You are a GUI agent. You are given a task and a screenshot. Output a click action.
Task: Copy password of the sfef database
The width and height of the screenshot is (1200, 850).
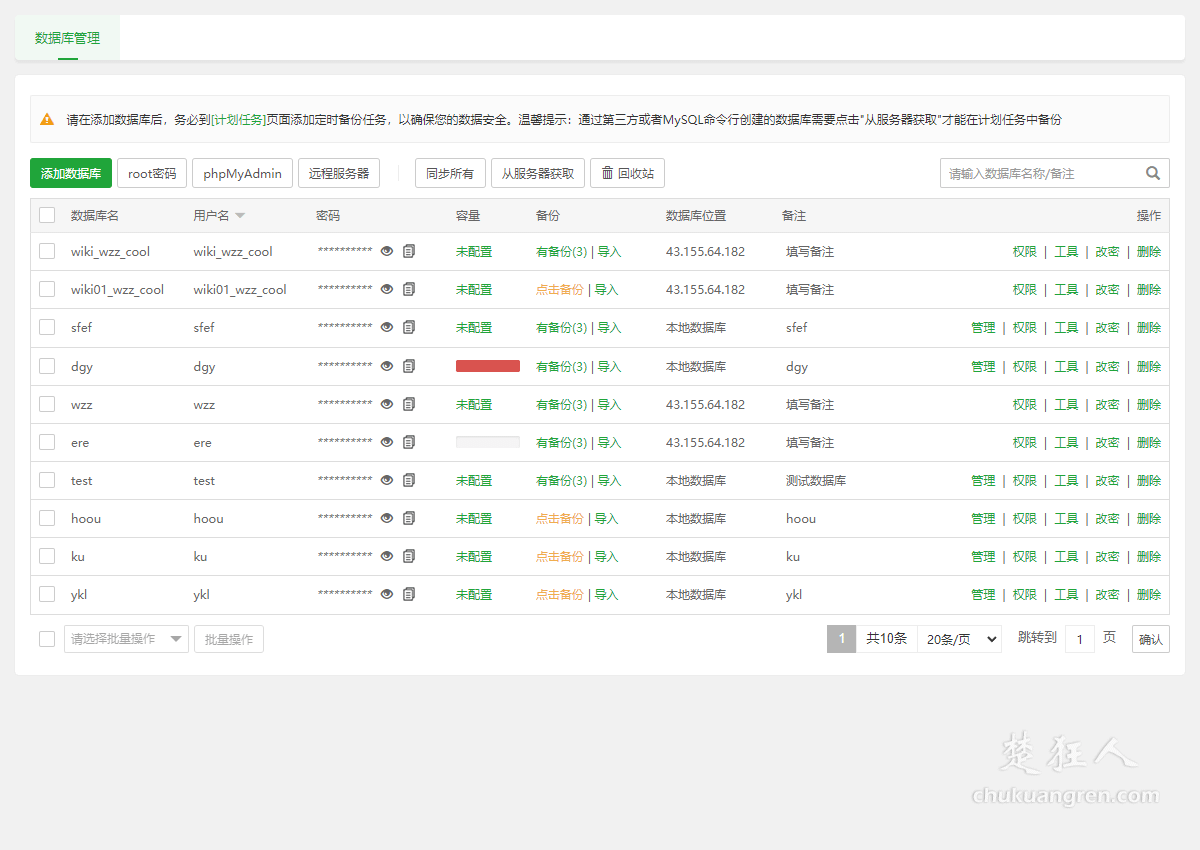coord(409,328)
